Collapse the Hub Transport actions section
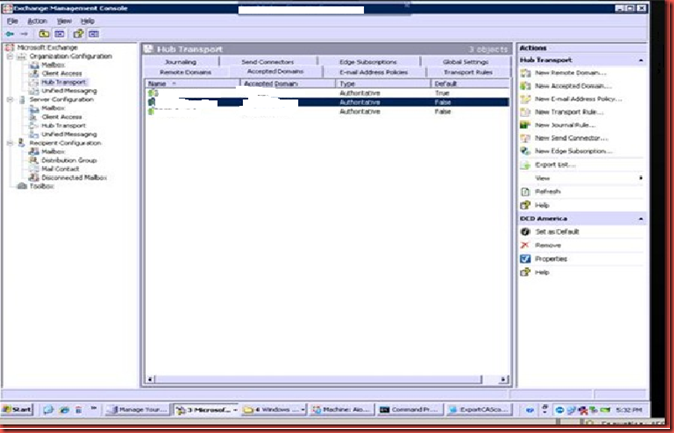This screenshot has width=674, height=433. click(640, 60)
